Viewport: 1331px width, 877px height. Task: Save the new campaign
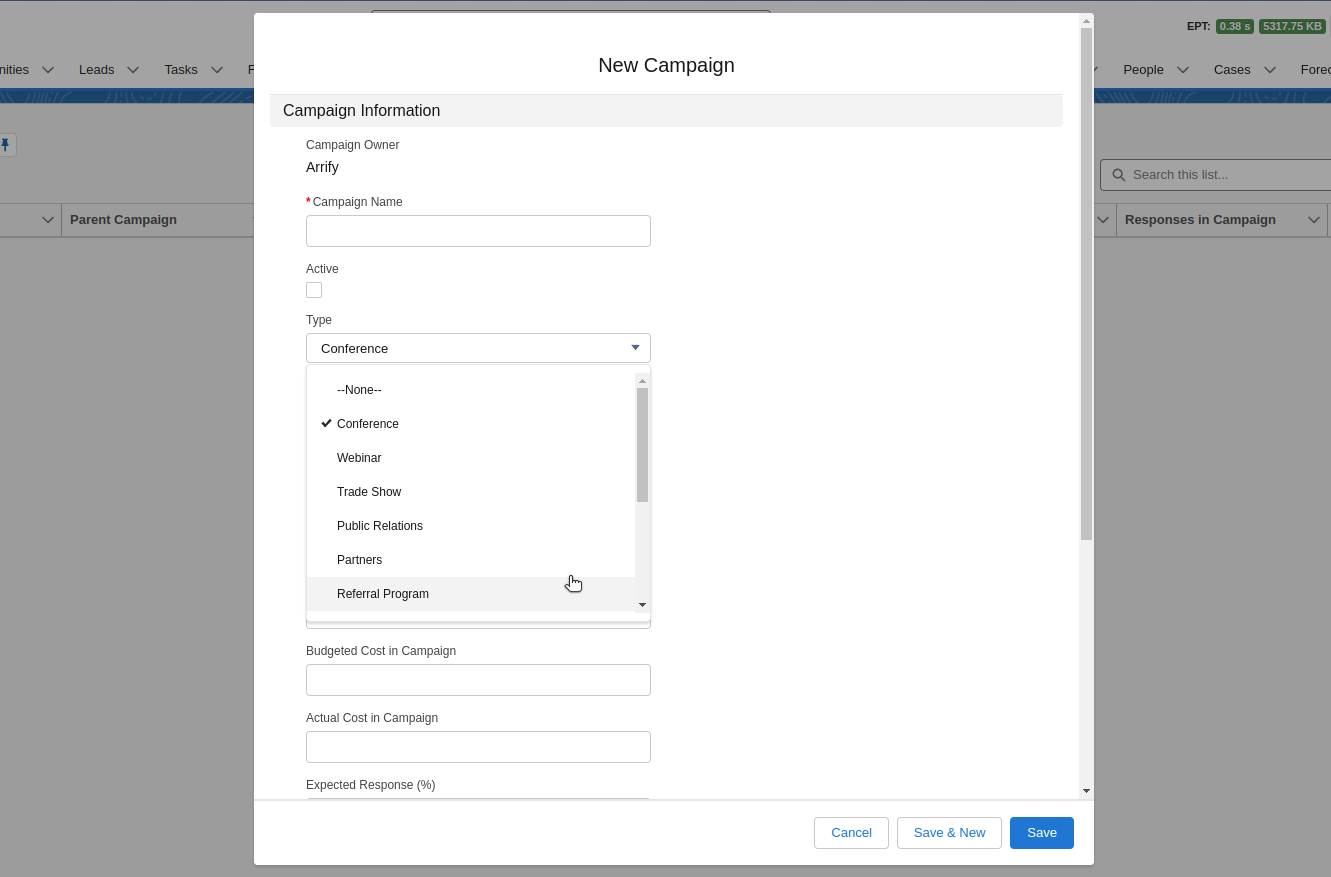pos(1042,833)
